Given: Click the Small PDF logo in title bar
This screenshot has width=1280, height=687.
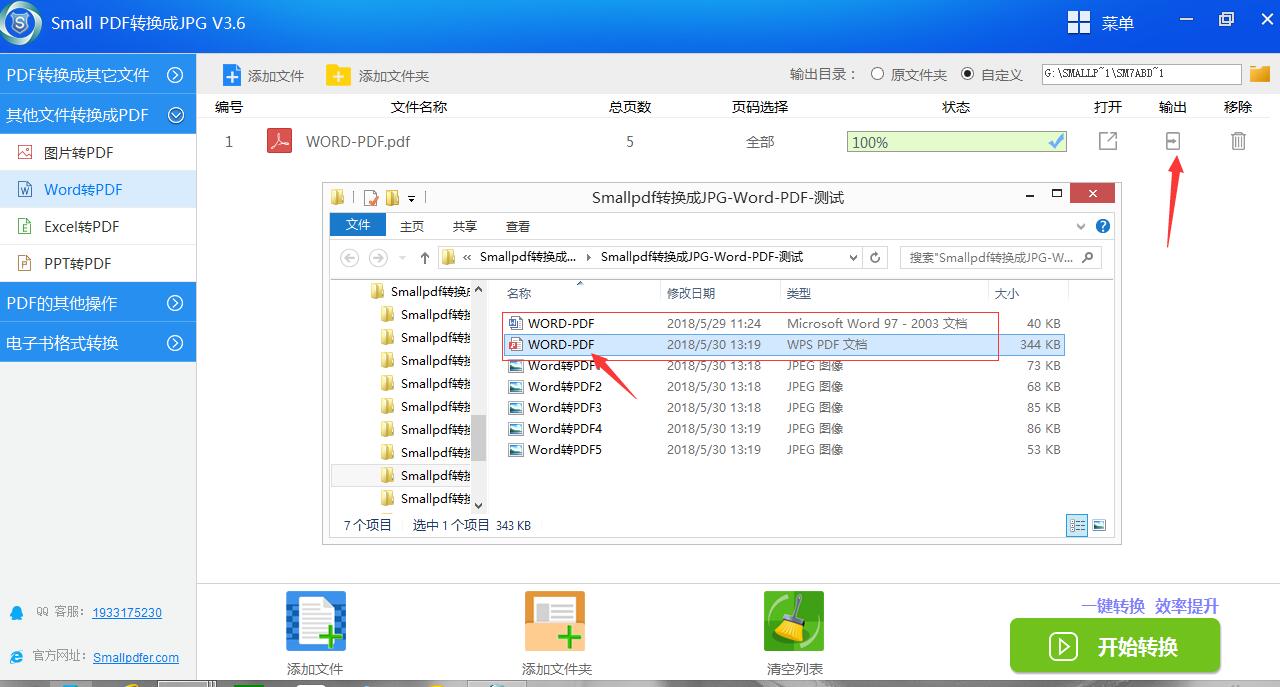Looking at the screenshot, I should pyautogui.click(x=21, y=22).
